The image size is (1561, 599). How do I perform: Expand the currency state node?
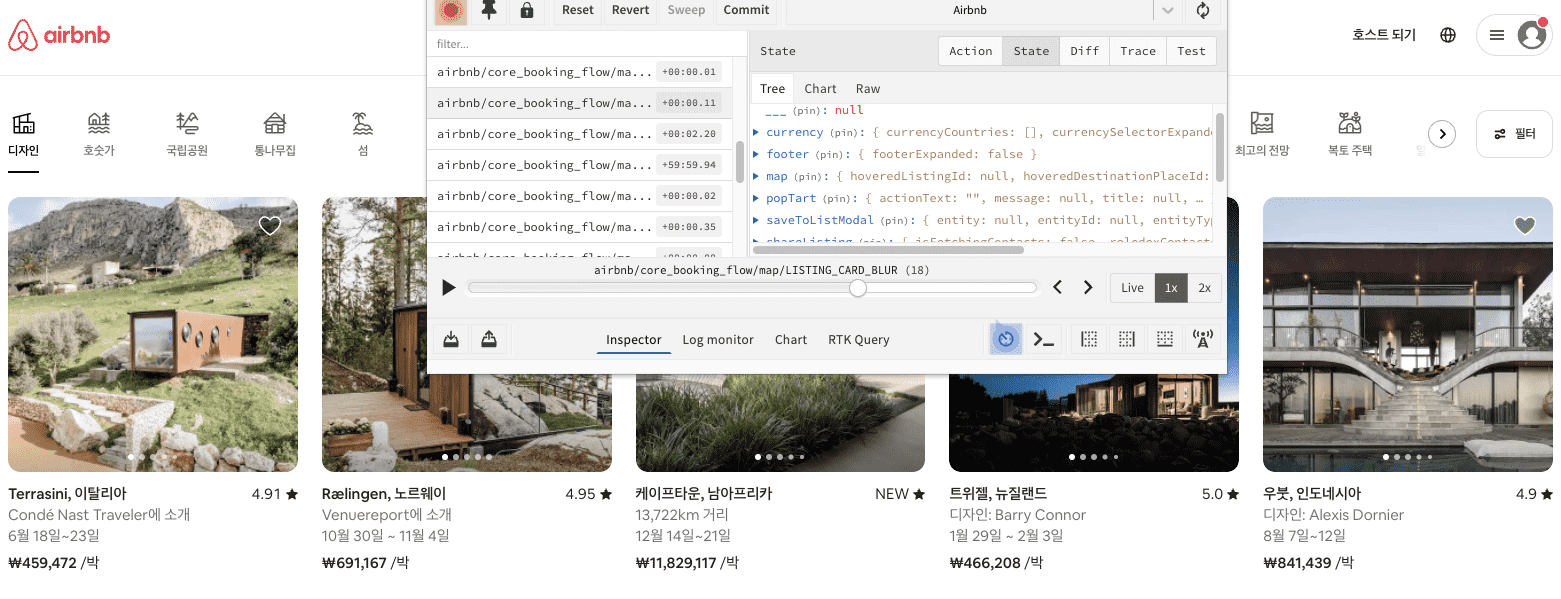757,132
